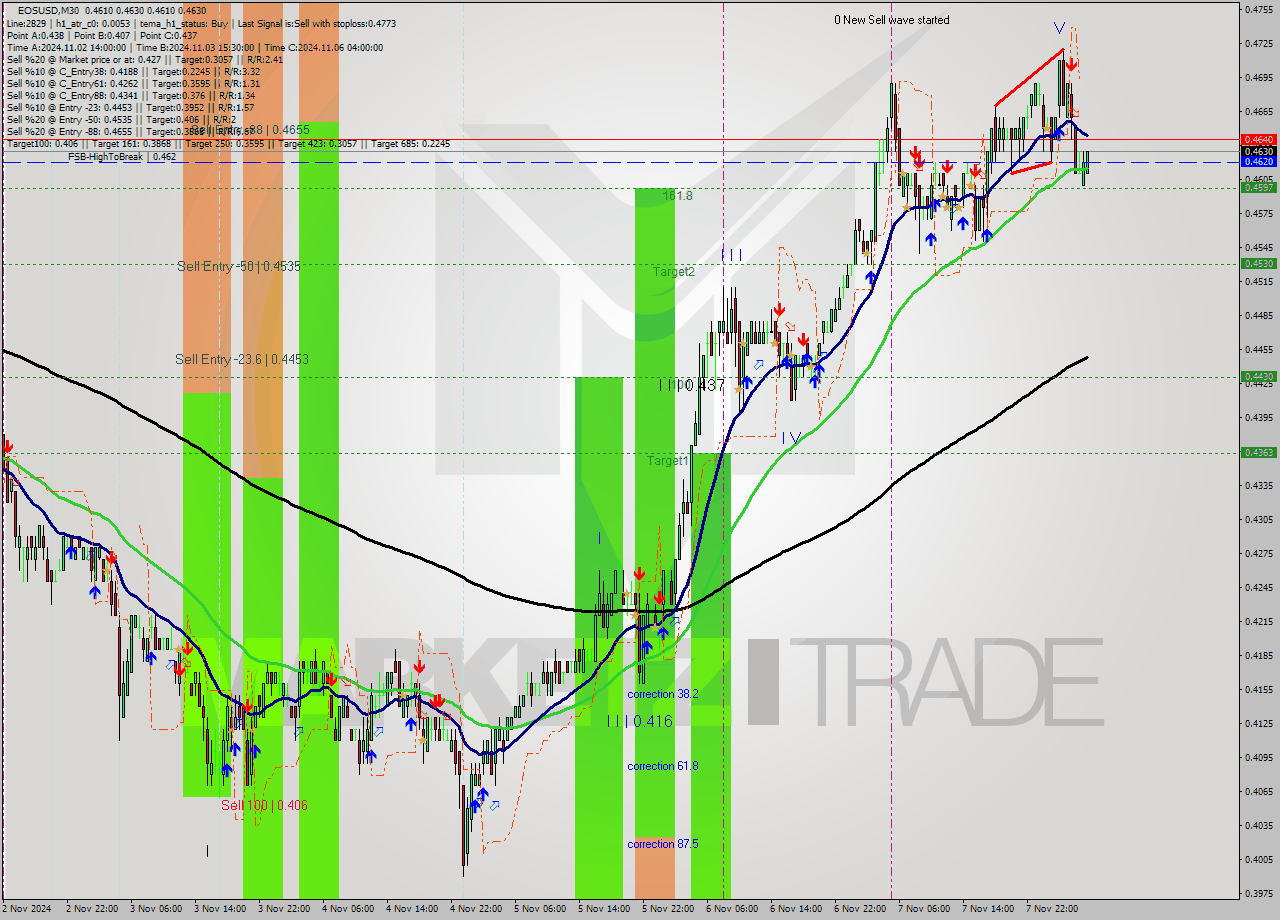Click the 'correction 87.5' label

662,844
